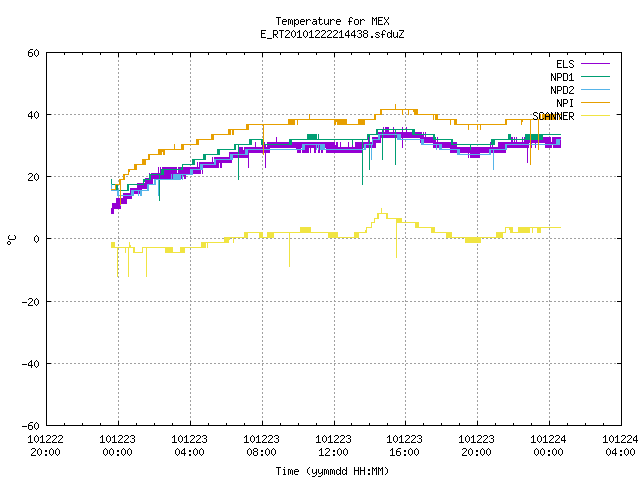Click the blue NPD2 legend line sample
This screenshot has width=640, height=480.
tap(595, 89)
